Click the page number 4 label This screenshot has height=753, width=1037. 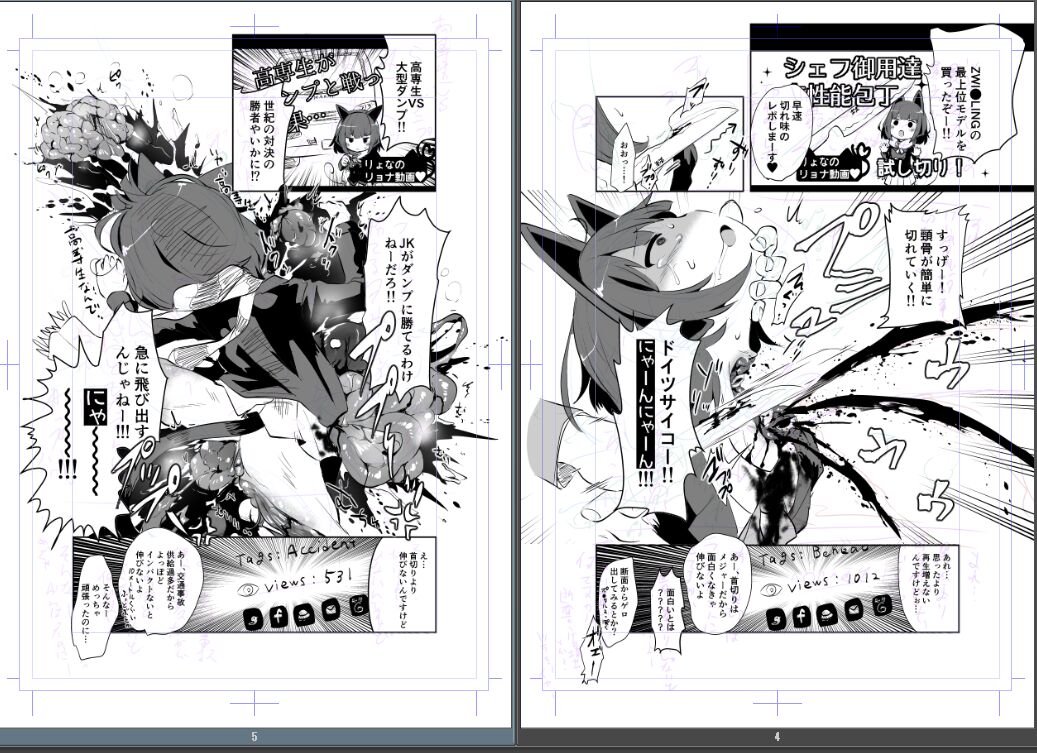[x=777, y=738]
